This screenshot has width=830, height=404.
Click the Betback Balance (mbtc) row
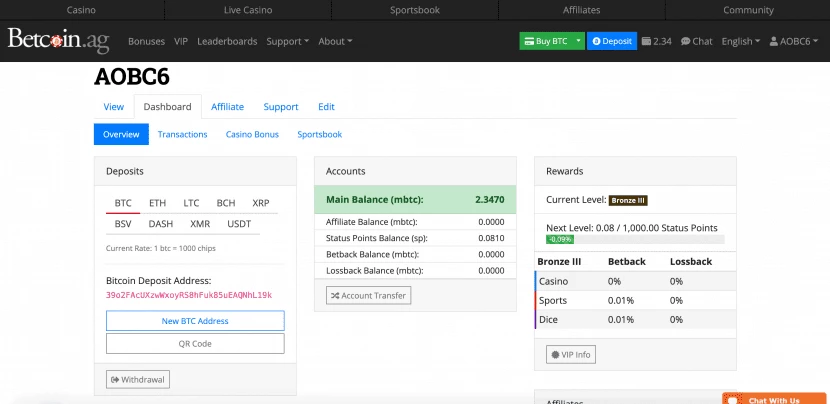pos(415,254)
